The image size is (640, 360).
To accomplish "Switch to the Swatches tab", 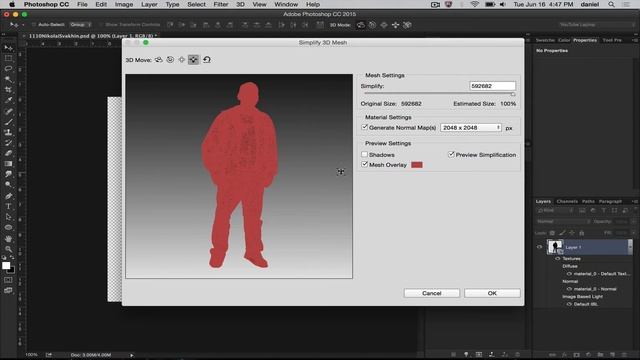I will 545,40.
